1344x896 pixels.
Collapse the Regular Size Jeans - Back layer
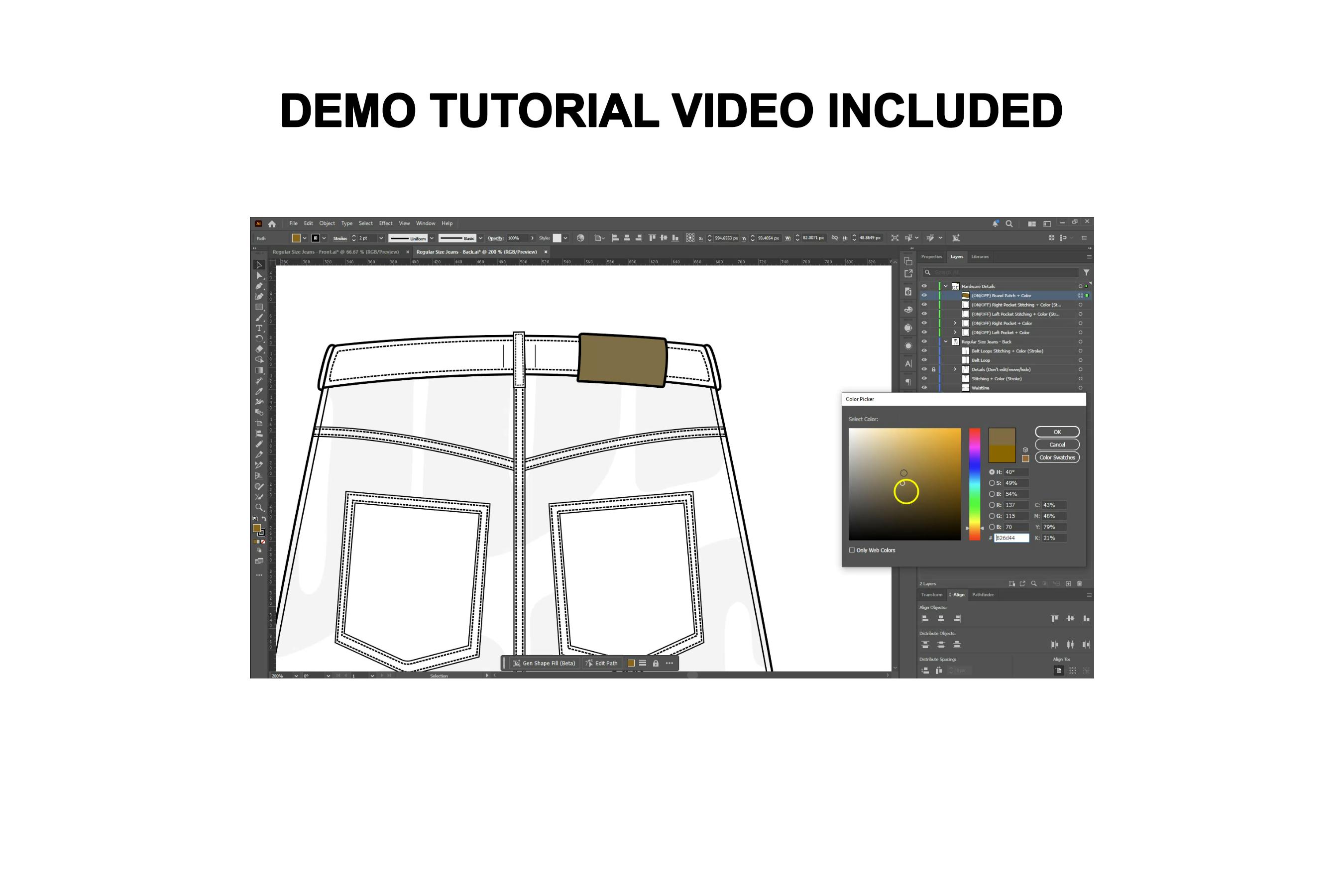click(x=946, y=341)
